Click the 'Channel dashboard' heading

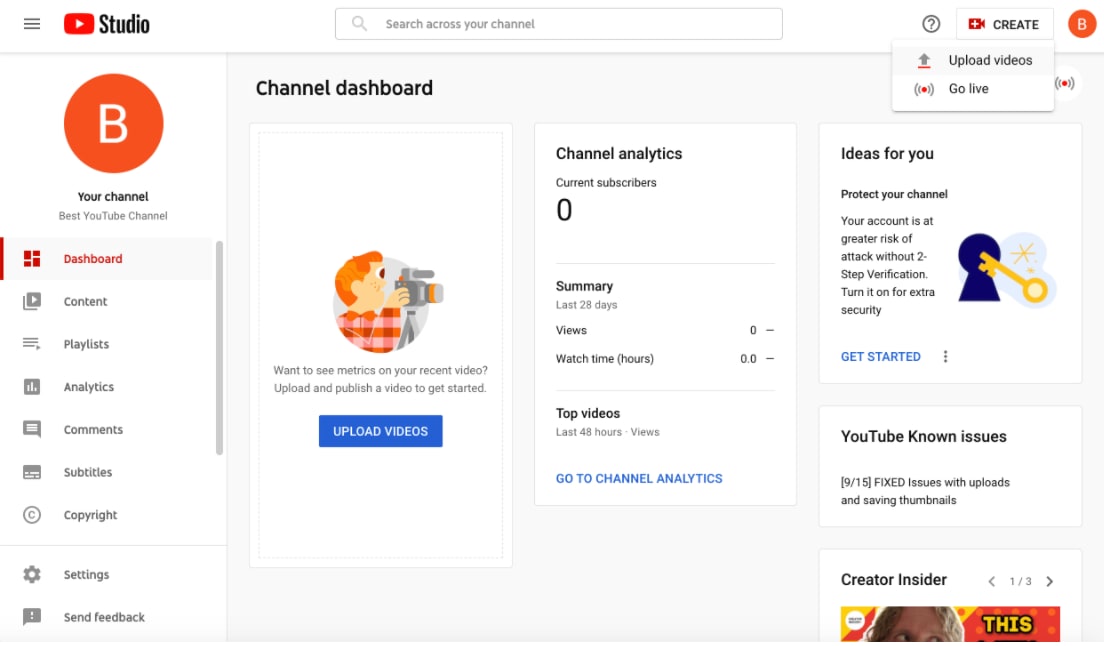pos(344,88)
